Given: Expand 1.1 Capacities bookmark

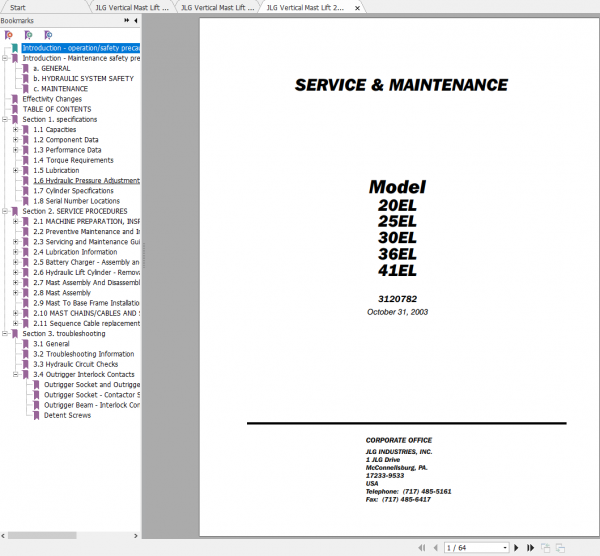Looking at the screenshot, I should point(16,129).
